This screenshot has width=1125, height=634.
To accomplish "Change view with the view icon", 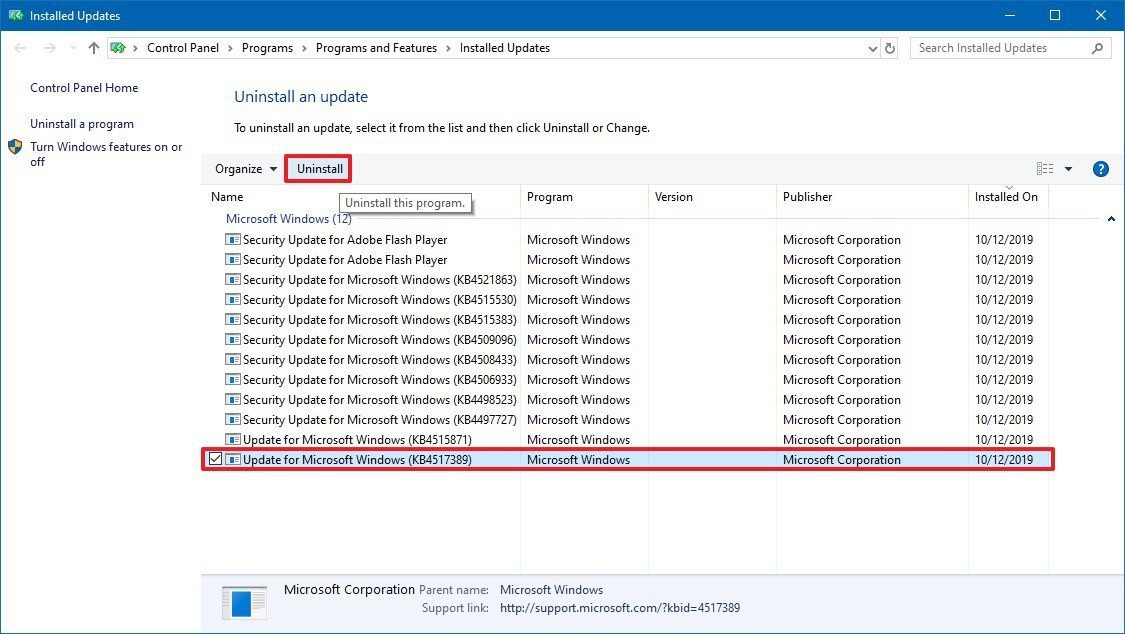I will [1045, 169].
